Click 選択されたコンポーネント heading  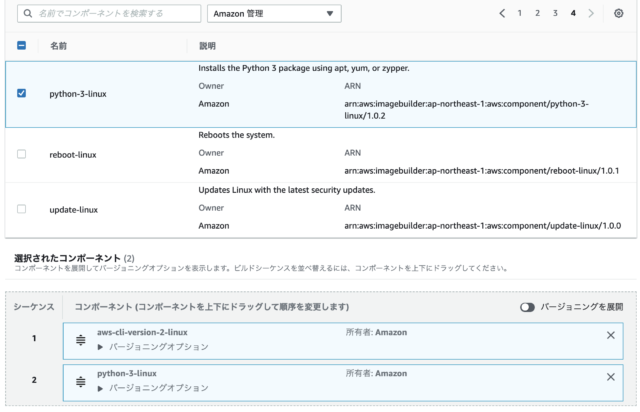point(67,258)
